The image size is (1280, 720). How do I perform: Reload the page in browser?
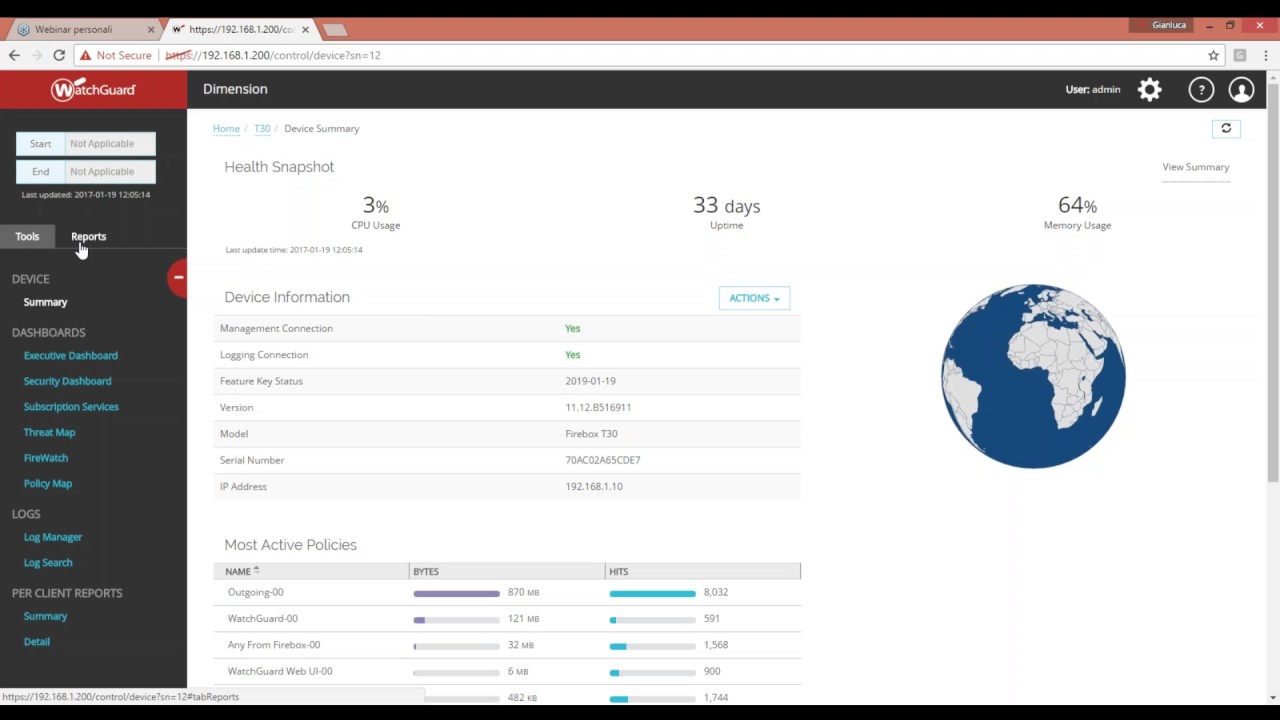pyautogui.click(x=59, y=55)
